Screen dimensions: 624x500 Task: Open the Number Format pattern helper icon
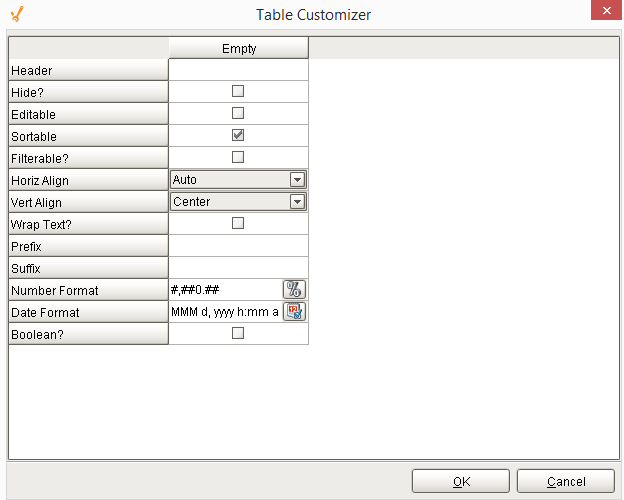[294, 290]
